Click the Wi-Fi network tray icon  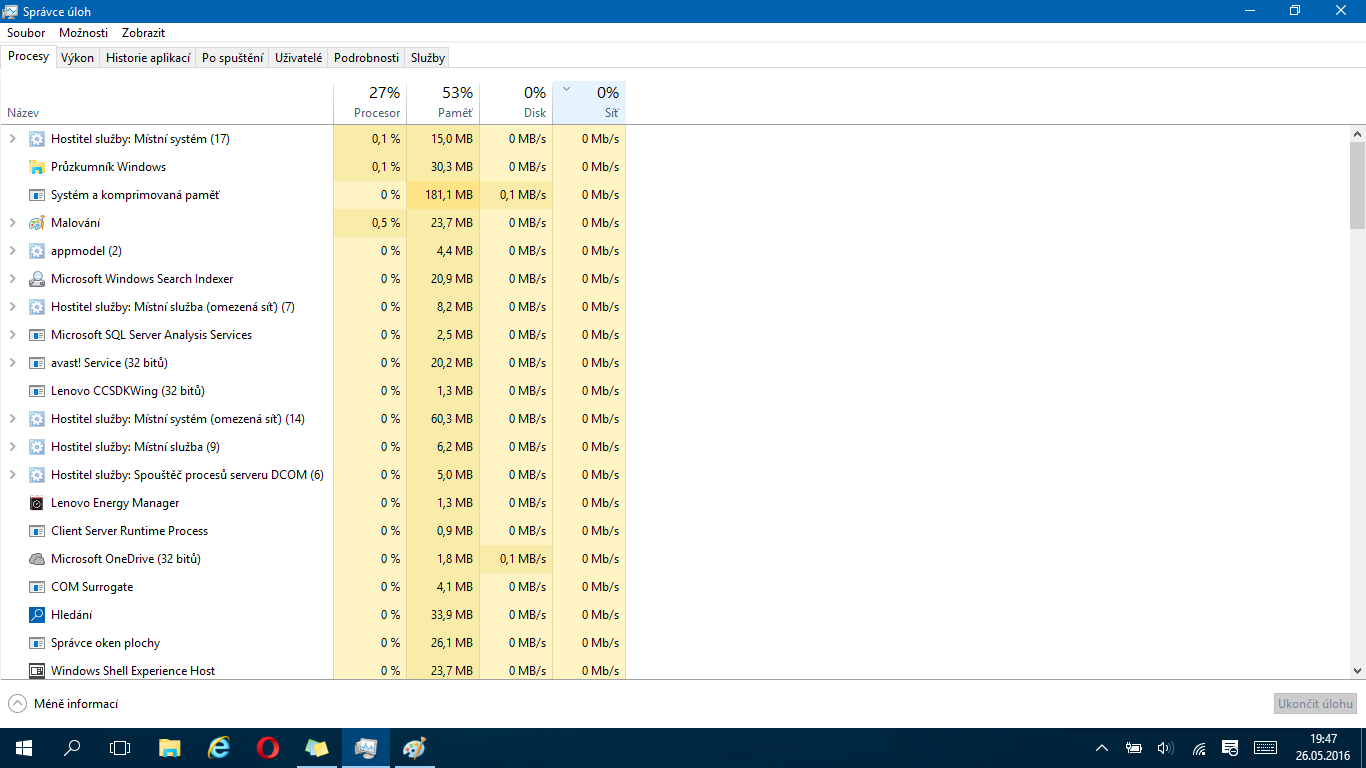(1198, 748)
